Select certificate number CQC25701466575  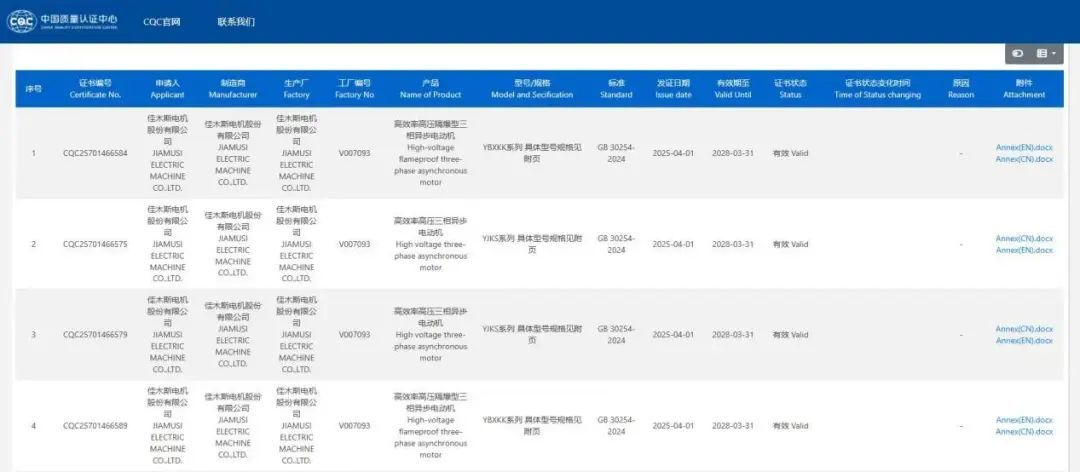coord(95,244)
